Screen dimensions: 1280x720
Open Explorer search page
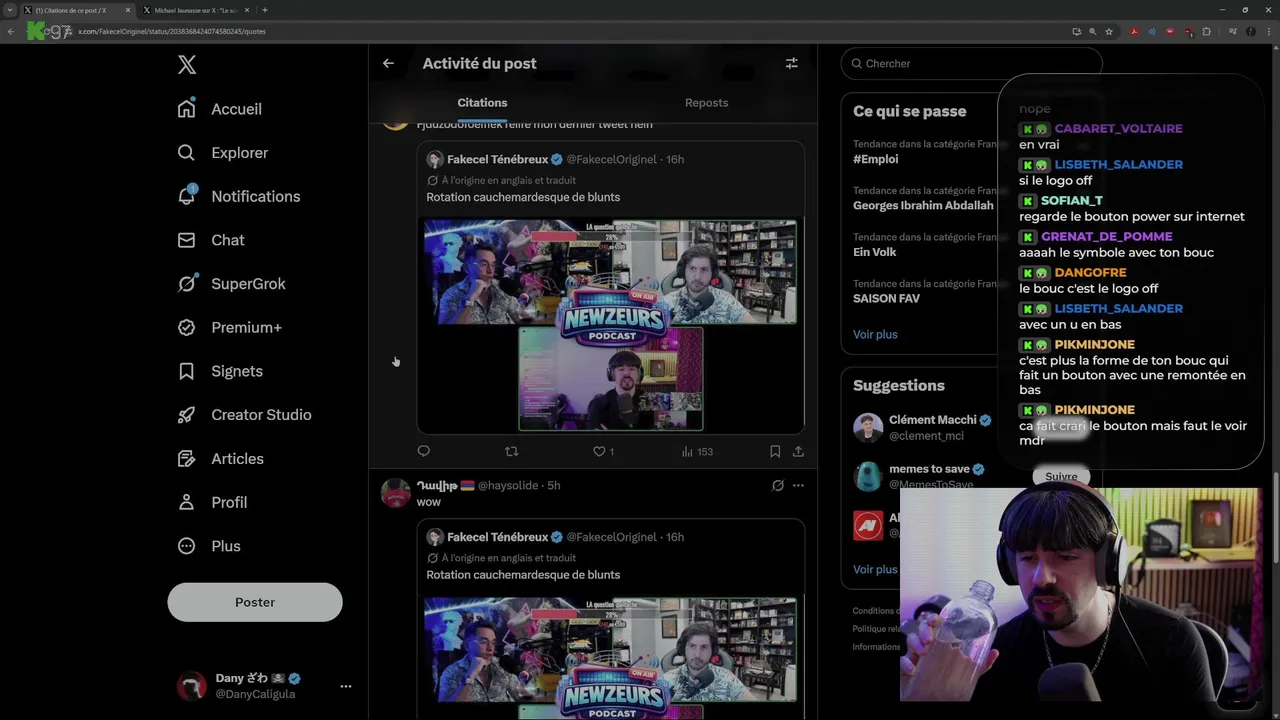[223, 153]
